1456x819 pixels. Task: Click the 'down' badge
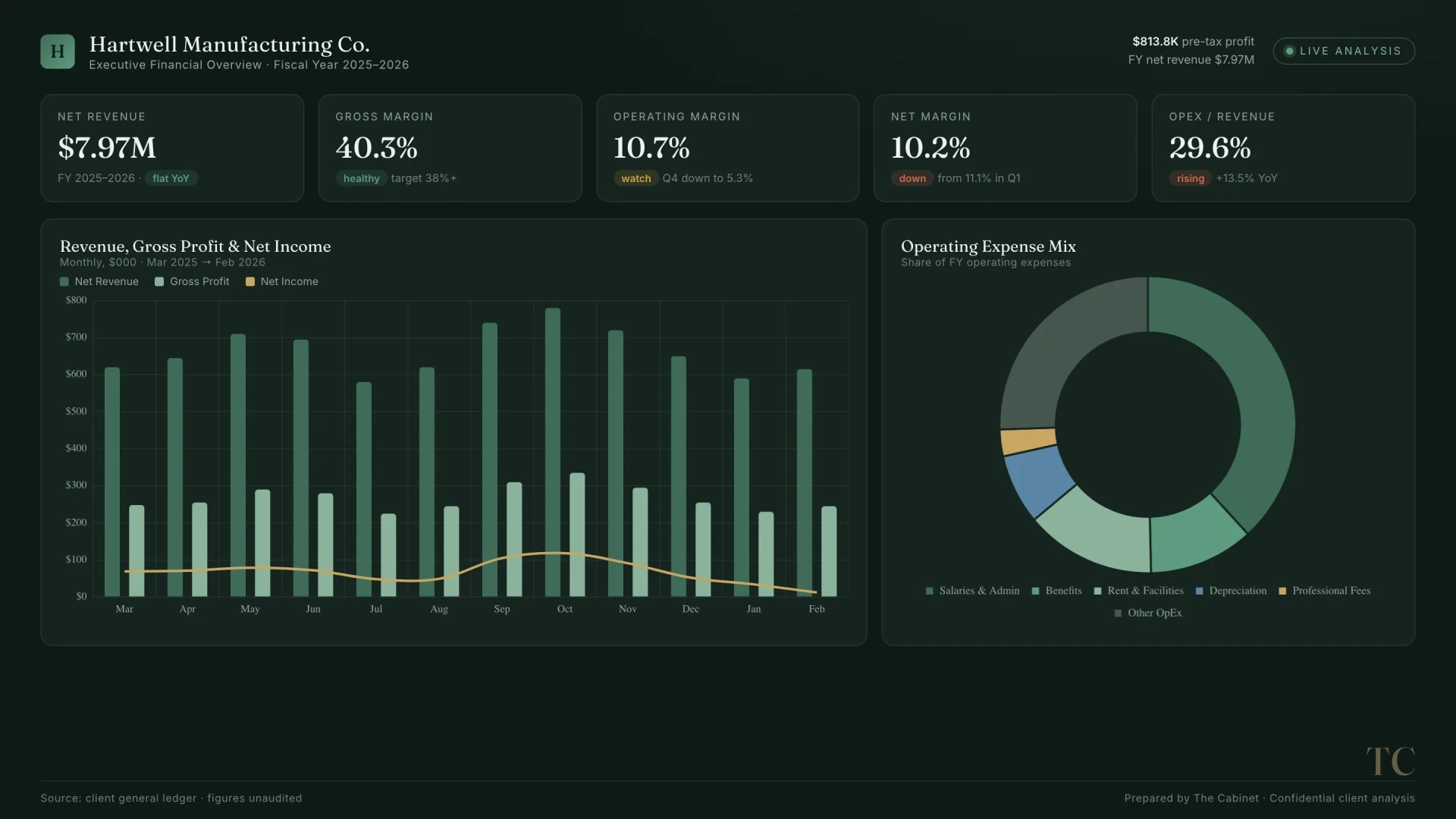(x=912, y=178)
